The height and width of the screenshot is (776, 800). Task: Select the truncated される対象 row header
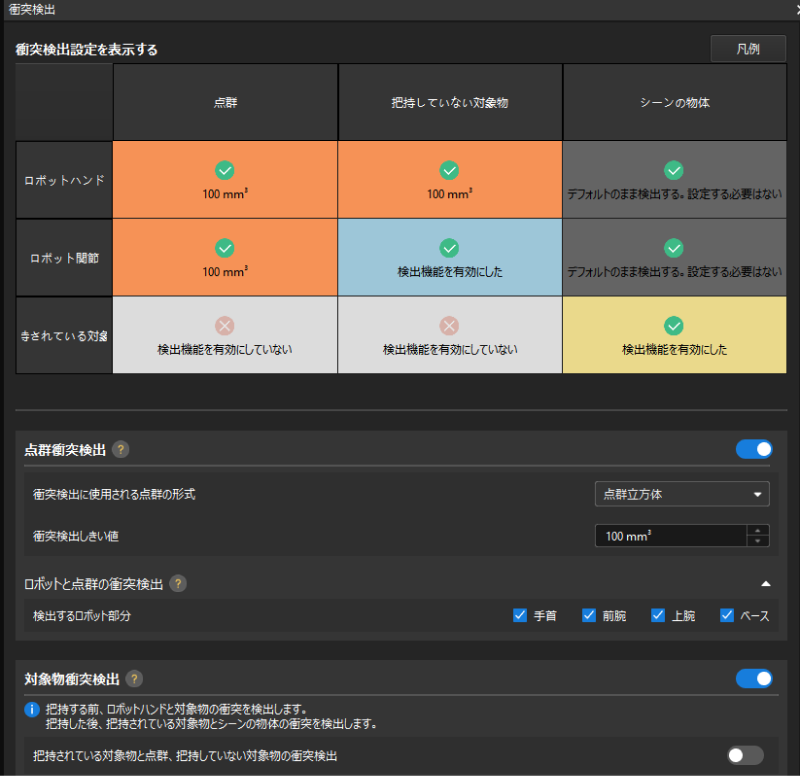pos(64,336)
